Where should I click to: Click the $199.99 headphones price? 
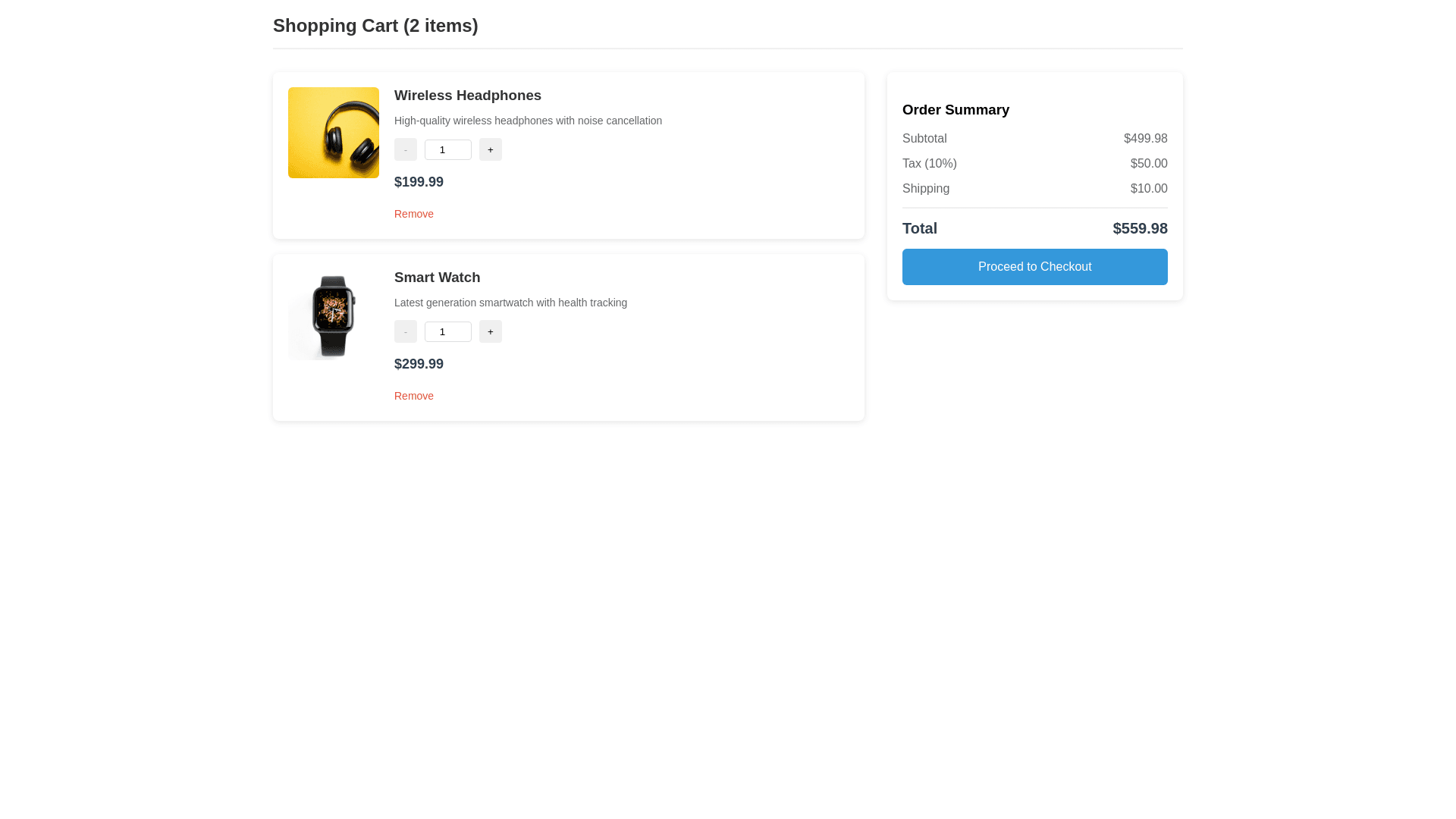point(419,182)
